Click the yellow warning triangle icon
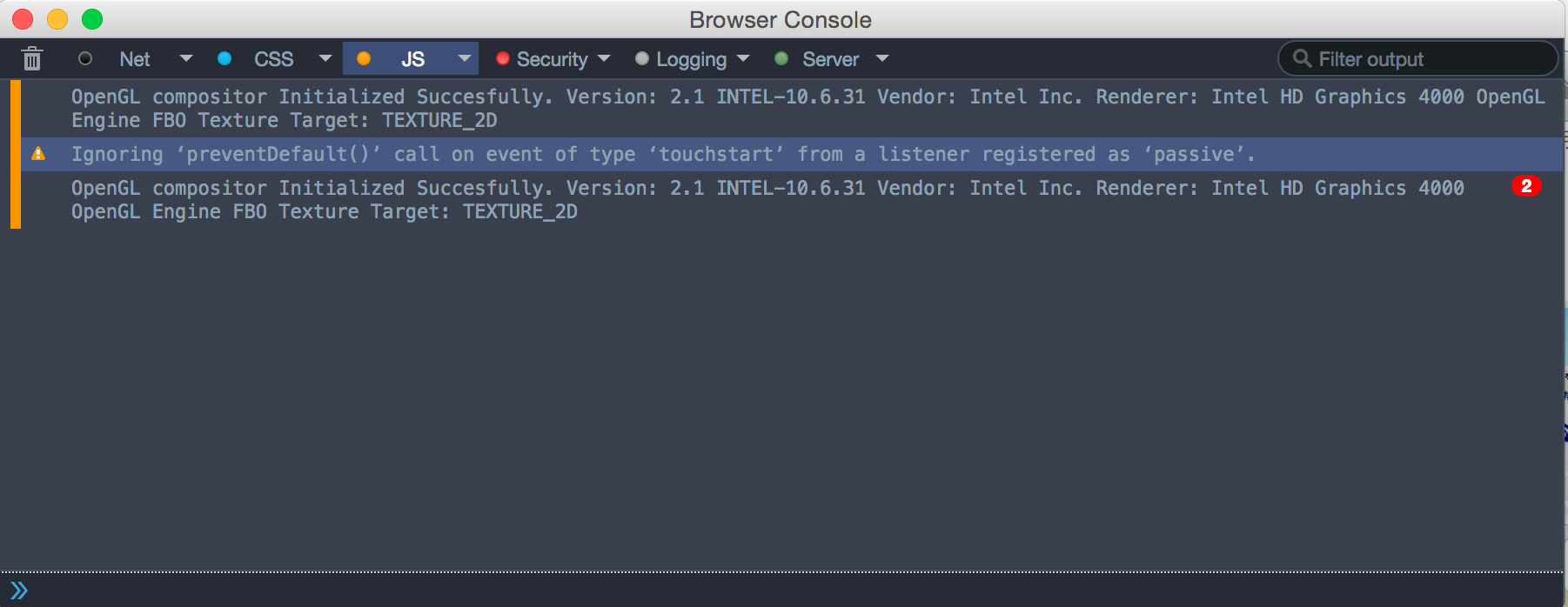1568x607 pixels. click(x=38, y=154)
